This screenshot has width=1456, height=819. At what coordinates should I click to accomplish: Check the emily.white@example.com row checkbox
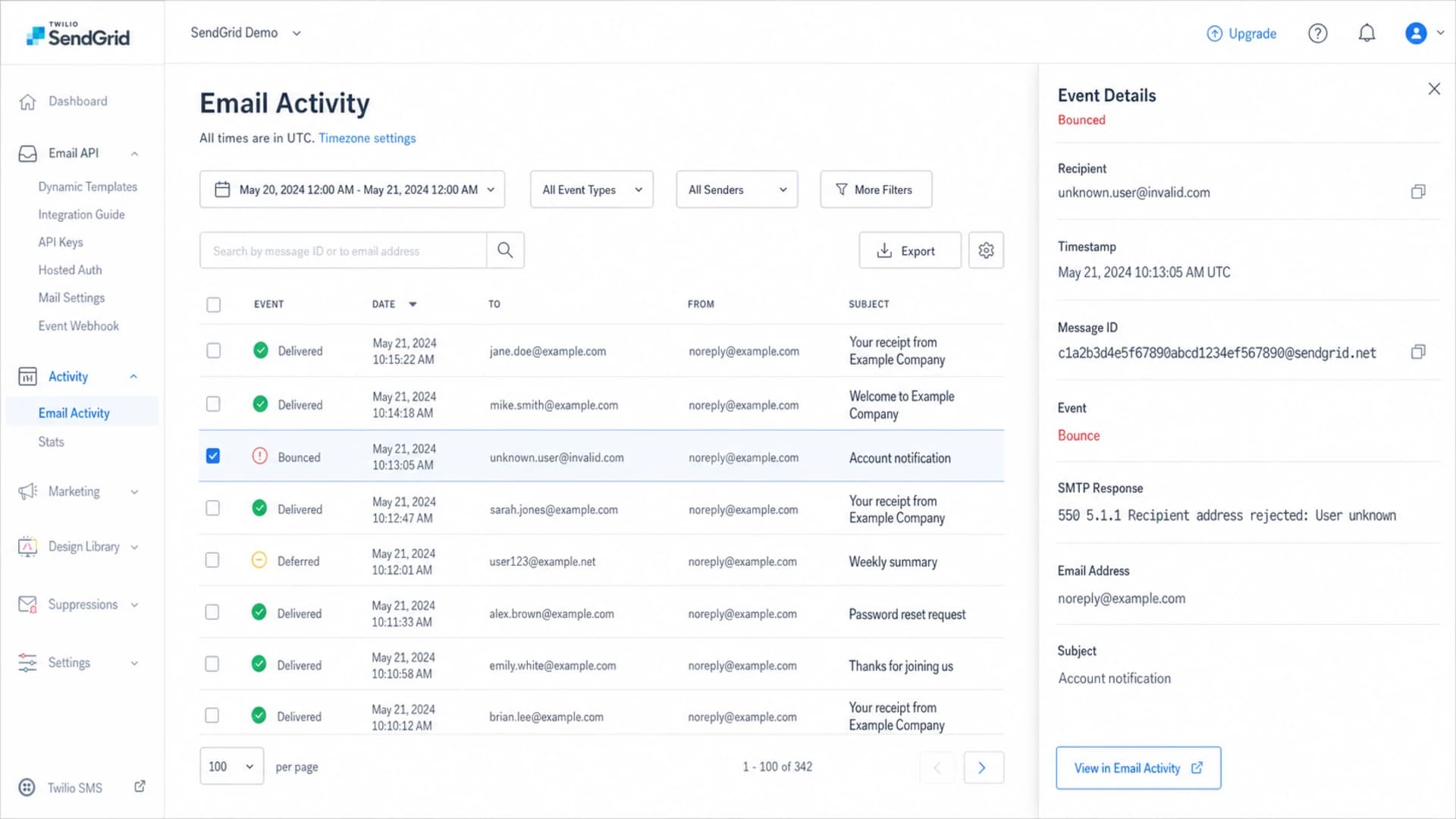[212, 664]
